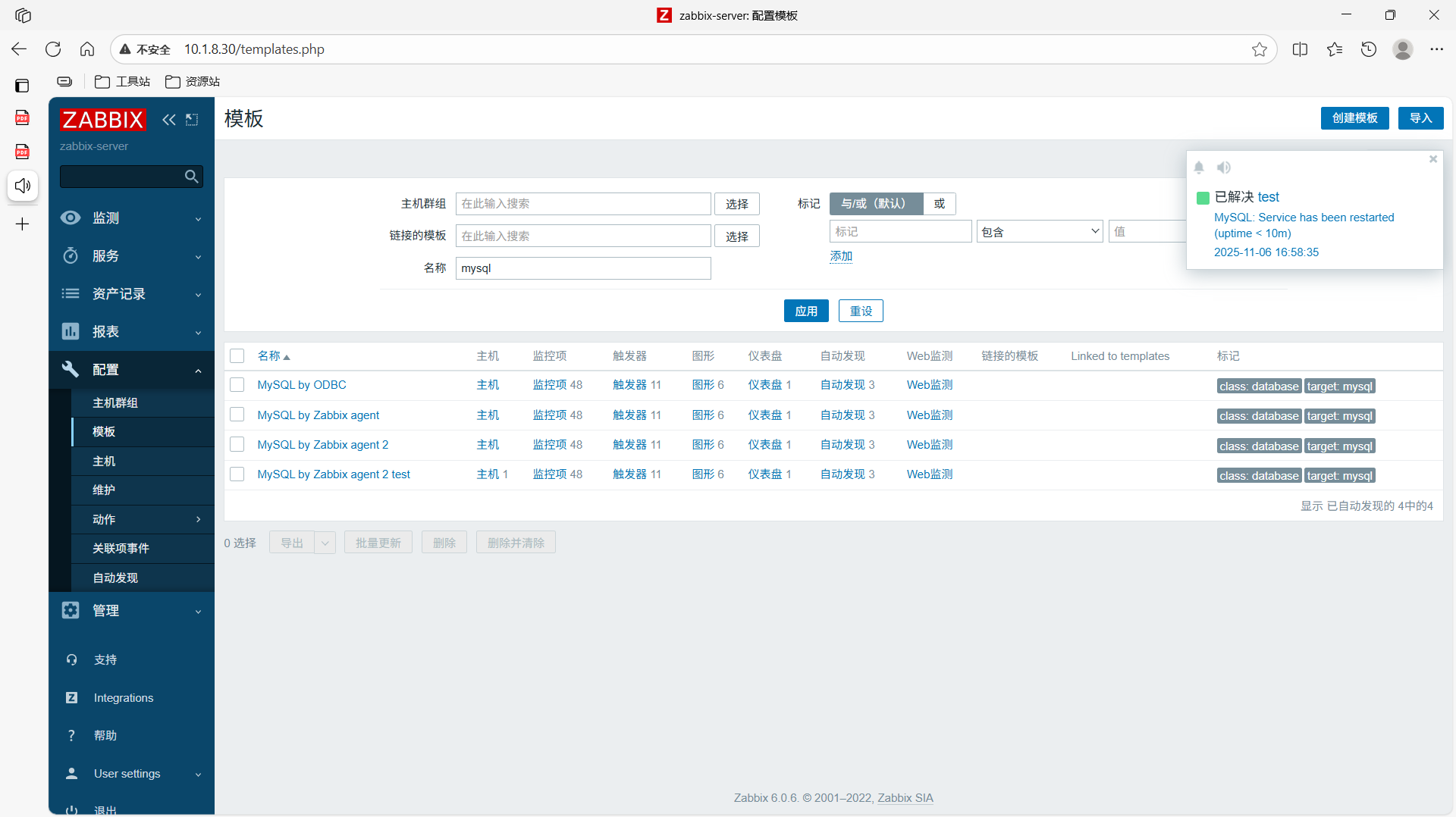Click the 创建模板 button
The width and height of the screenshot is (1456, 817).
tap(1354, 118)
